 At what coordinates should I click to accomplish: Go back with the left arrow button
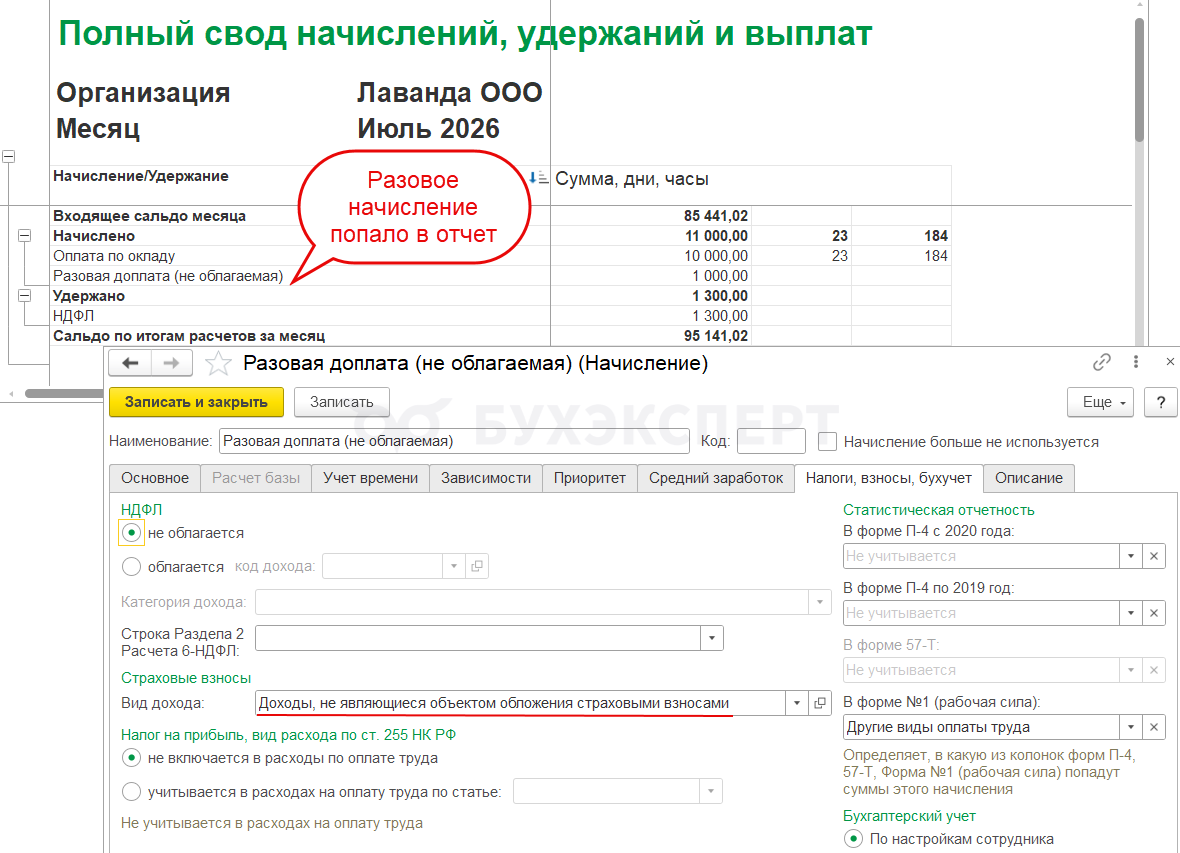130,363
